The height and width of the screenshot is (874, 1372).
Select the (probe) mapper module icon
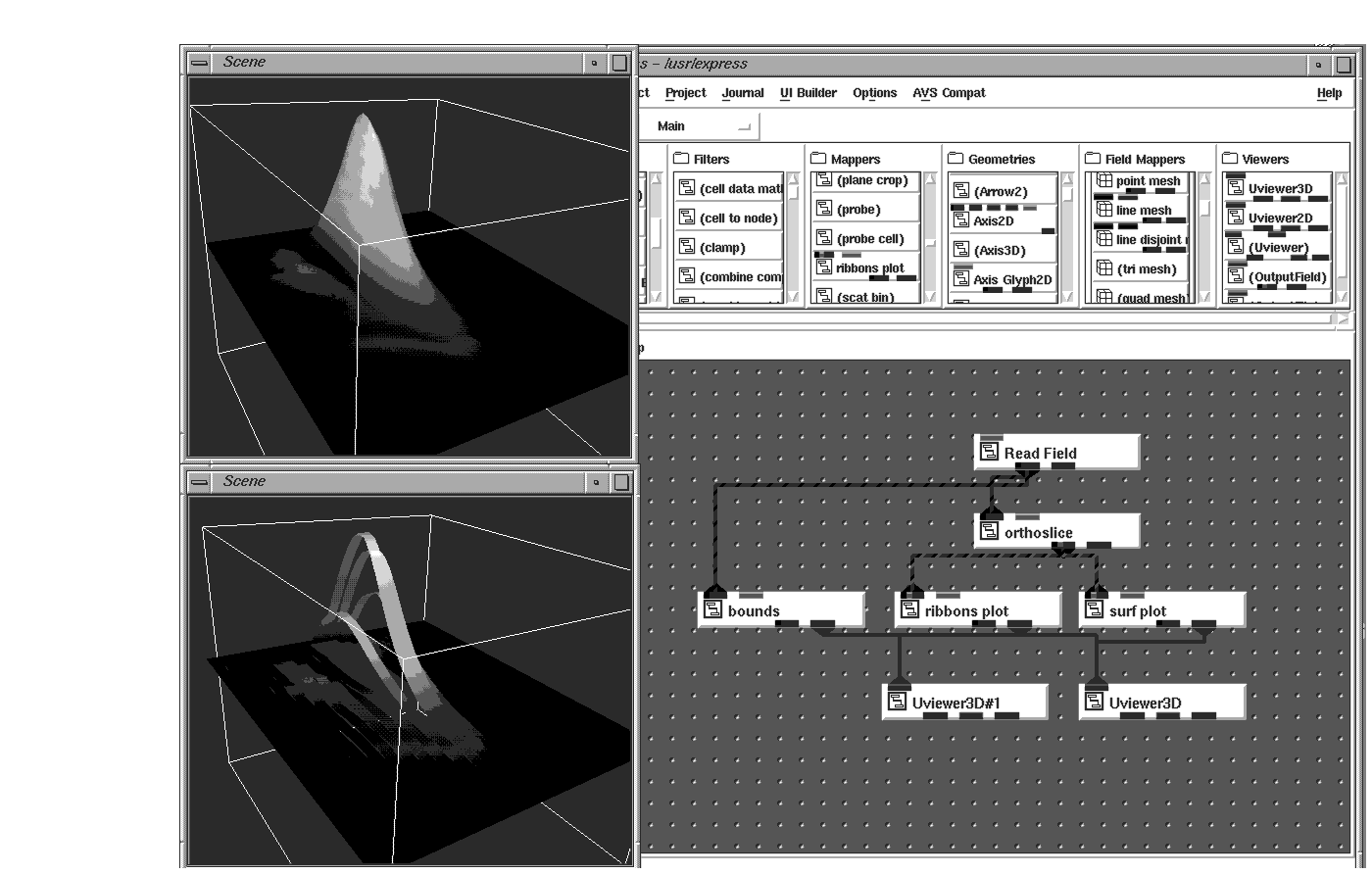823,210
